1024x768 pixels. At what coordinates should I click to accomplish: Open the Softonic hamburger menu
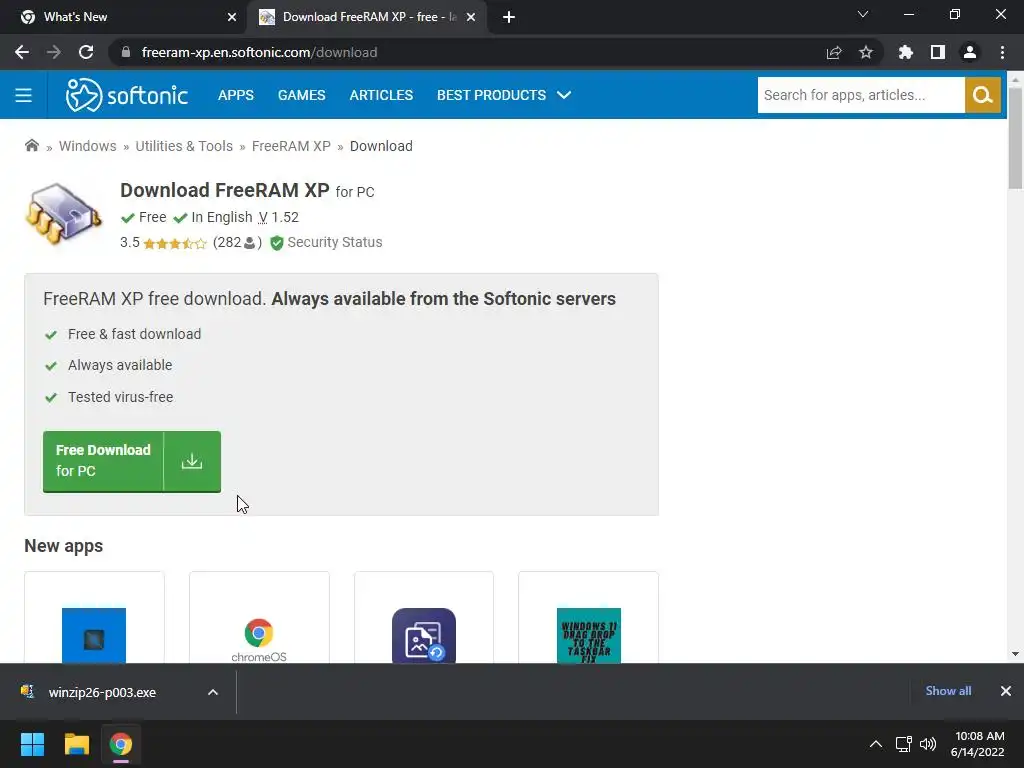[24, 95]
